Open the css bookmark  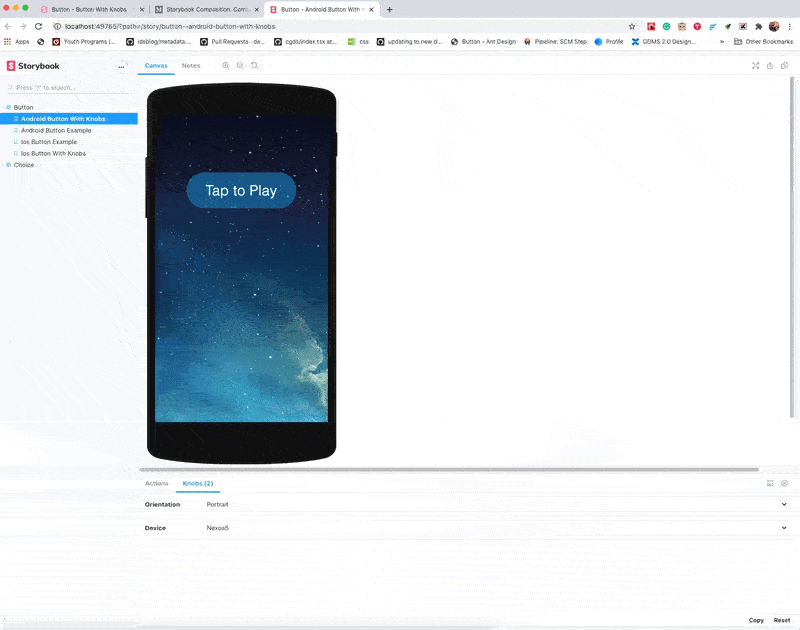[359, 42]
